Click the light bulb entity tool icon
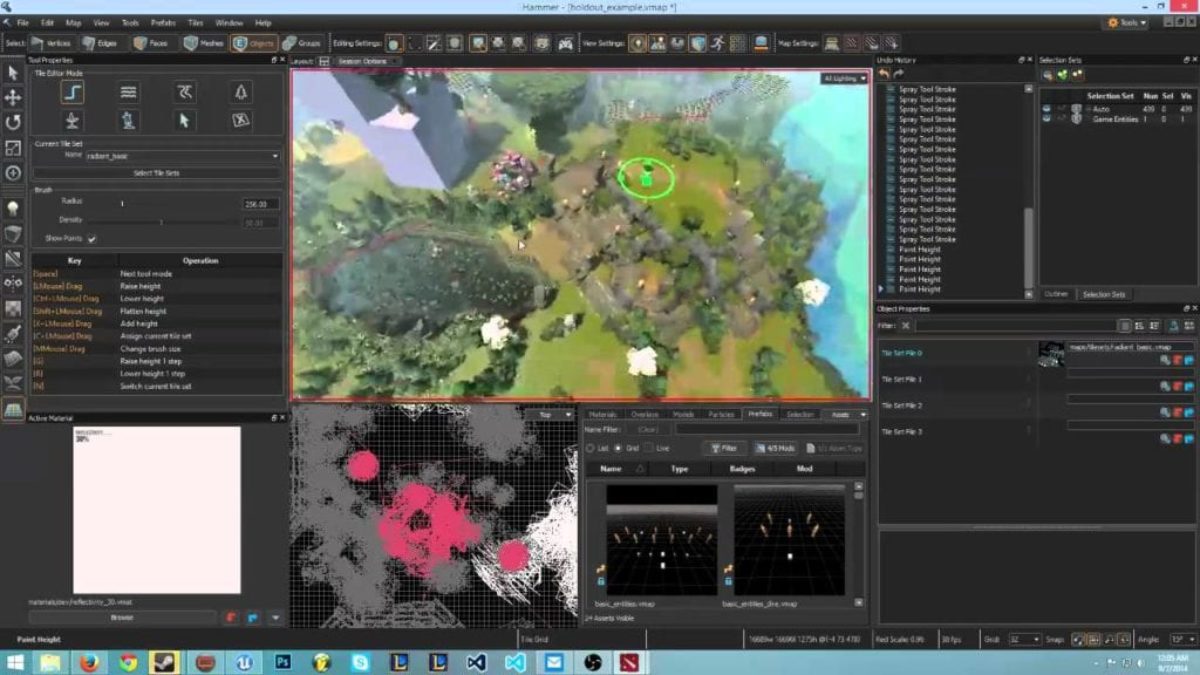The height and width of the screenshot is (675, 1200). click(x=13, y=208)
